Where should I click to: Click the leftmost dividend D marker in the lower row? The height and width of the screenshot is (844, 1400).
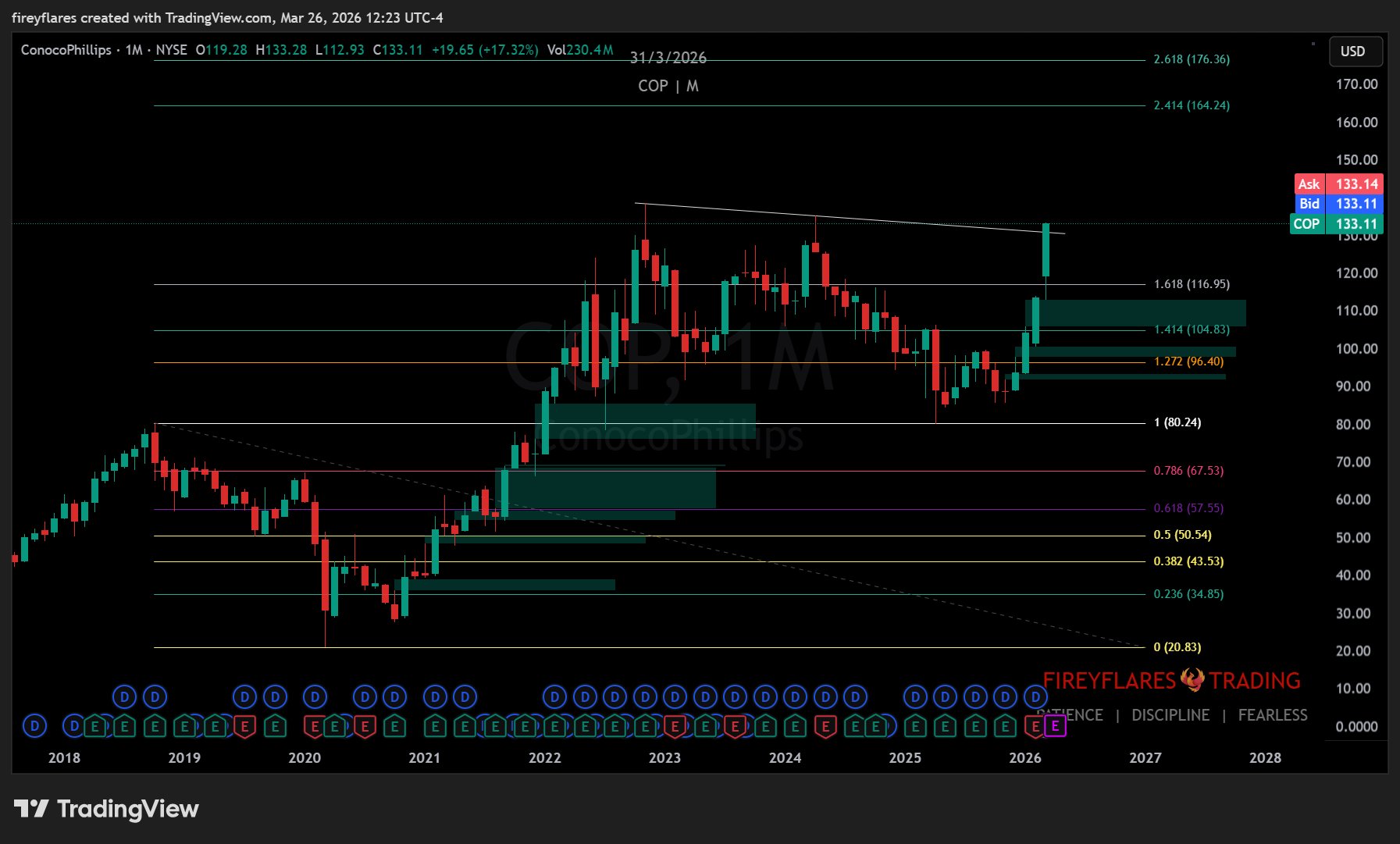tap(34, 727)
